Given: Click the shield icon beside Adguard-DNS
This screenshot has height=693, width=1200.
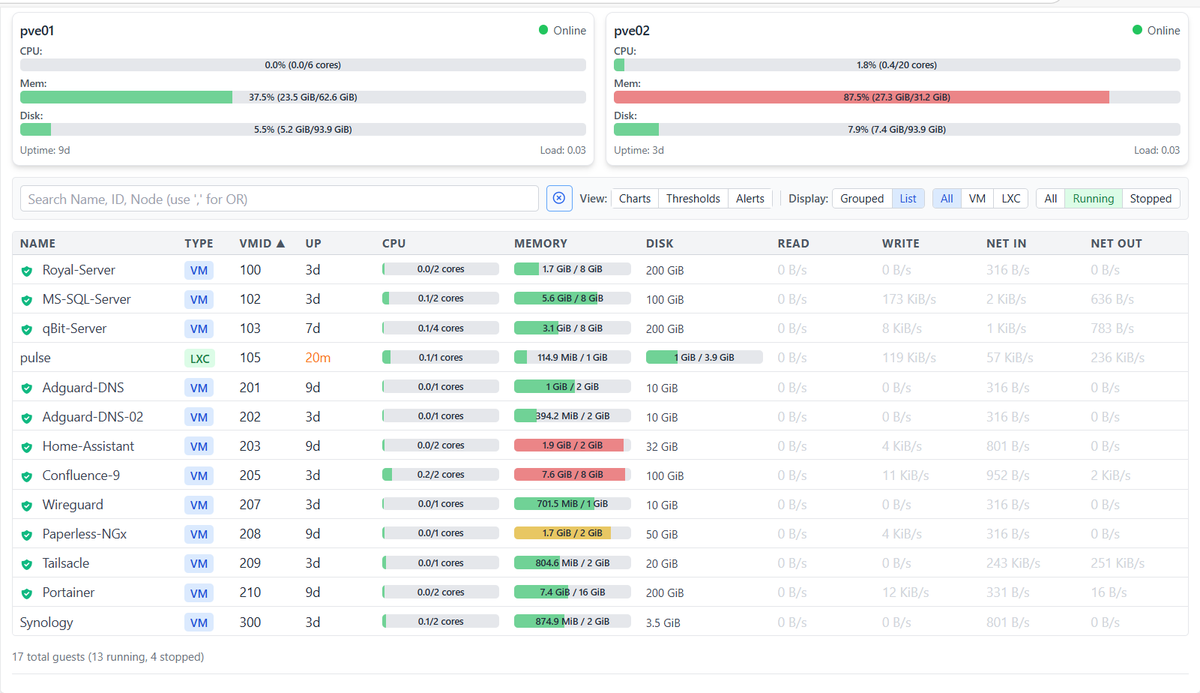Looking at the screenshot, I should coord(27,388).
